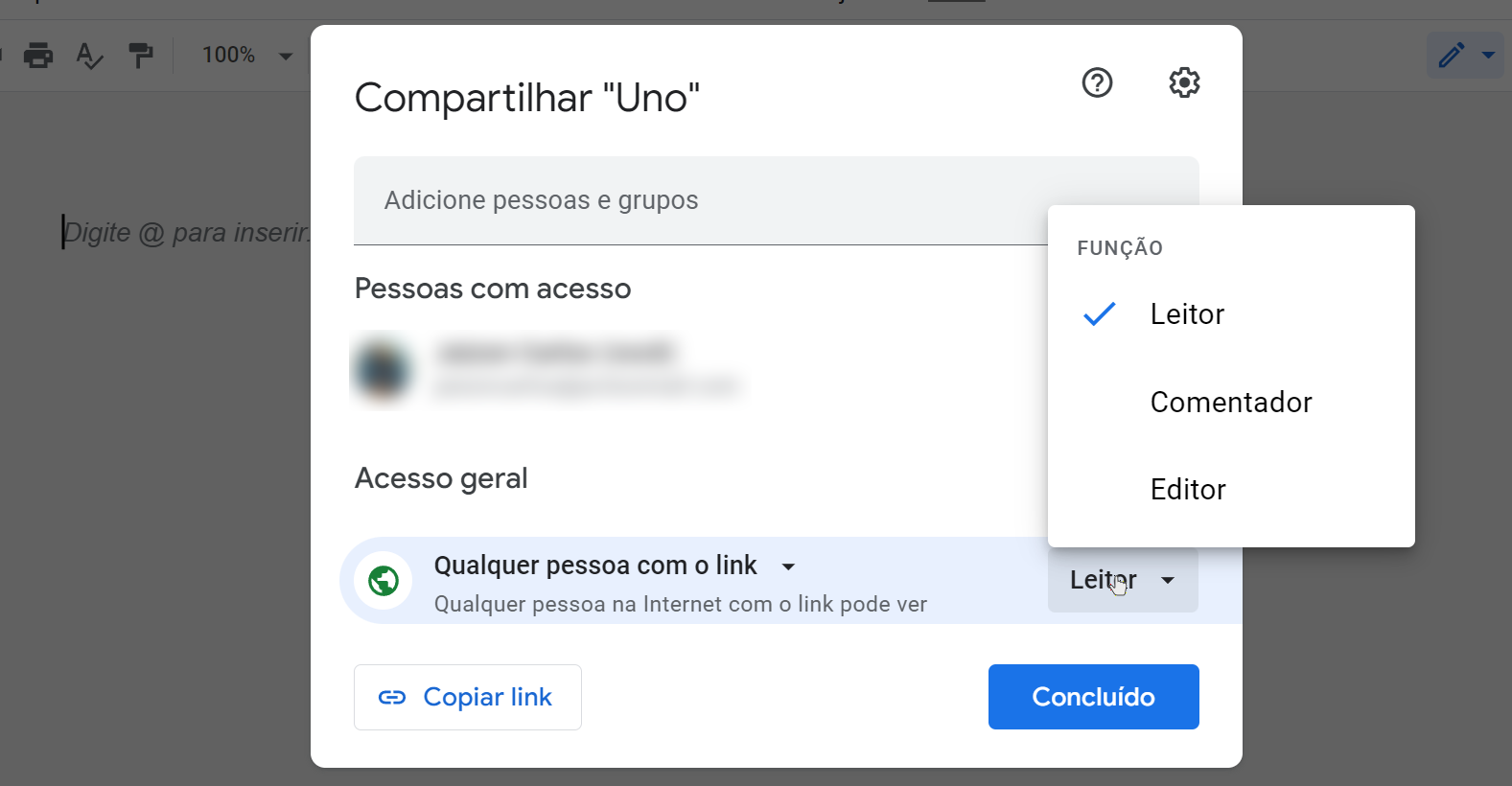
Task: Click the Copiar link button
Action: point(467,697)
